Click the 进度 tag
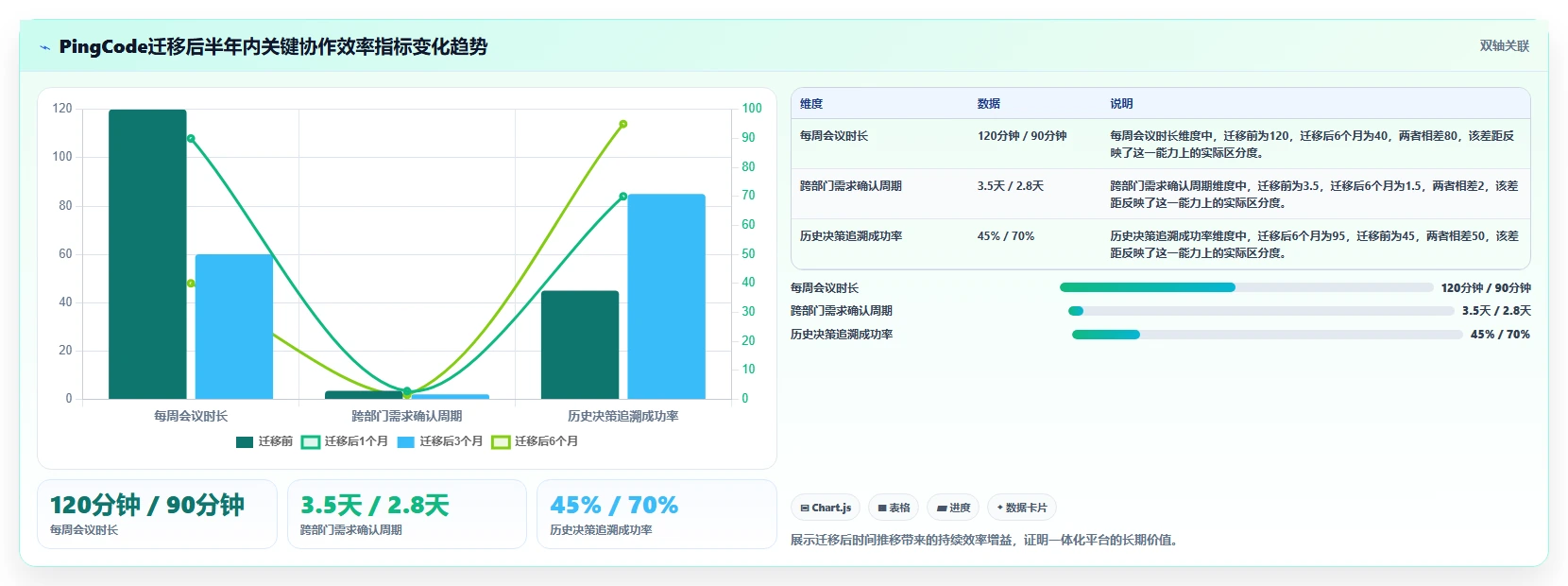Viewport: 1568px width, 586px height. tap(953, 508)
